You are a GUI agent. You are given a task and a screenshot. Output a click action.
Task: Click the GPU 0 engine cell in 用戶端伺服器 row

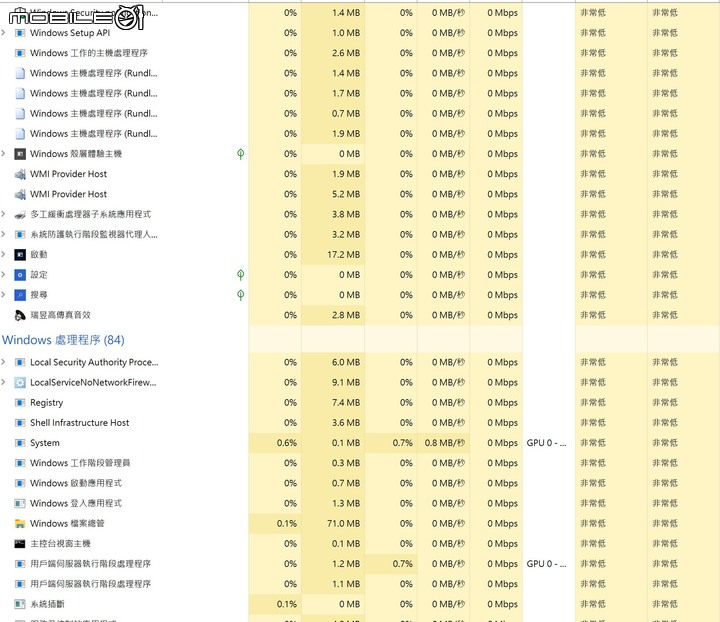coord(546,564)
